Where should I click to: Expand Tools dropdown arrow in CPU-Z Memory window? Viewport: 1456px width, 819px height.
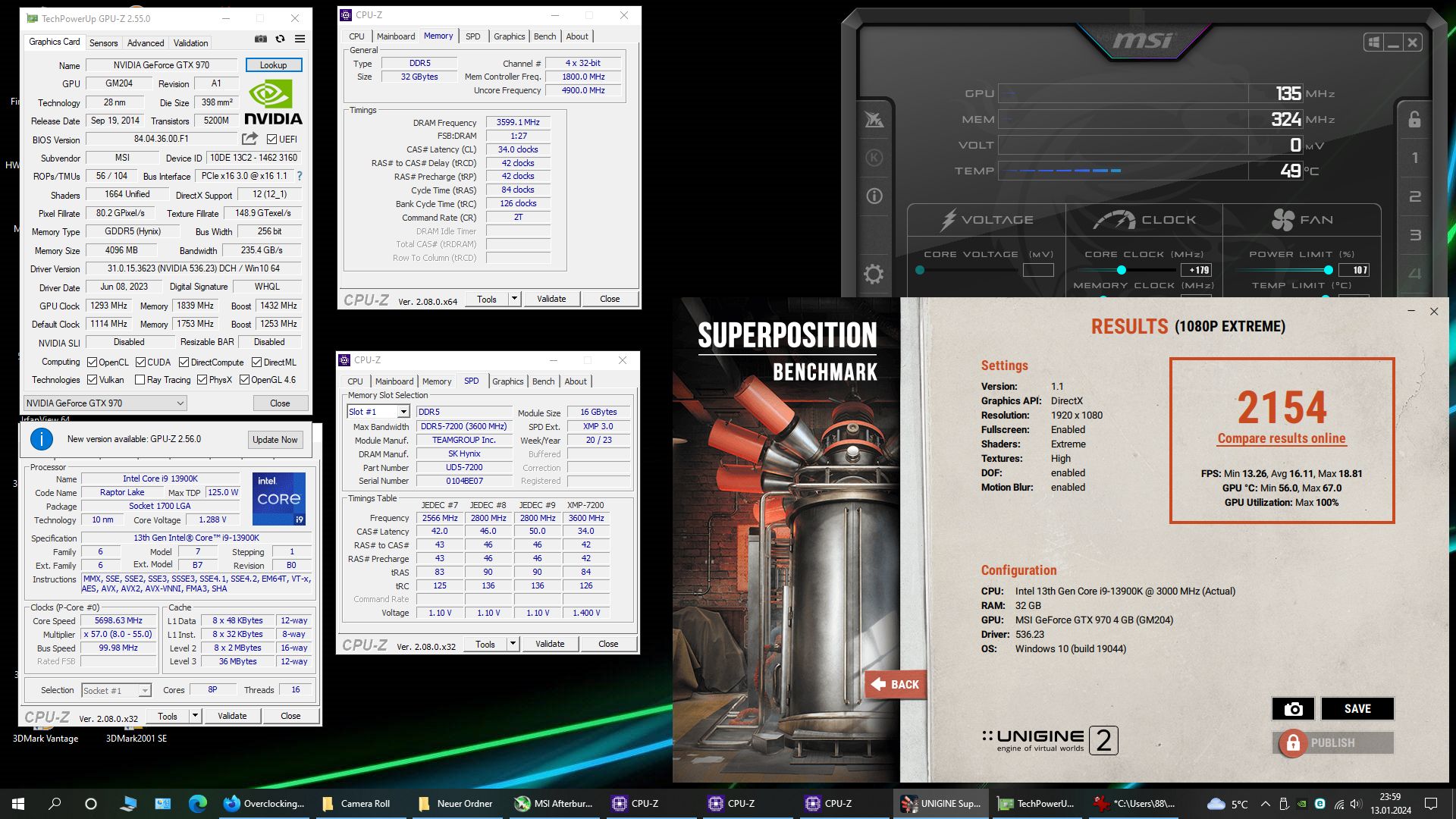click(x=514, y=299)
